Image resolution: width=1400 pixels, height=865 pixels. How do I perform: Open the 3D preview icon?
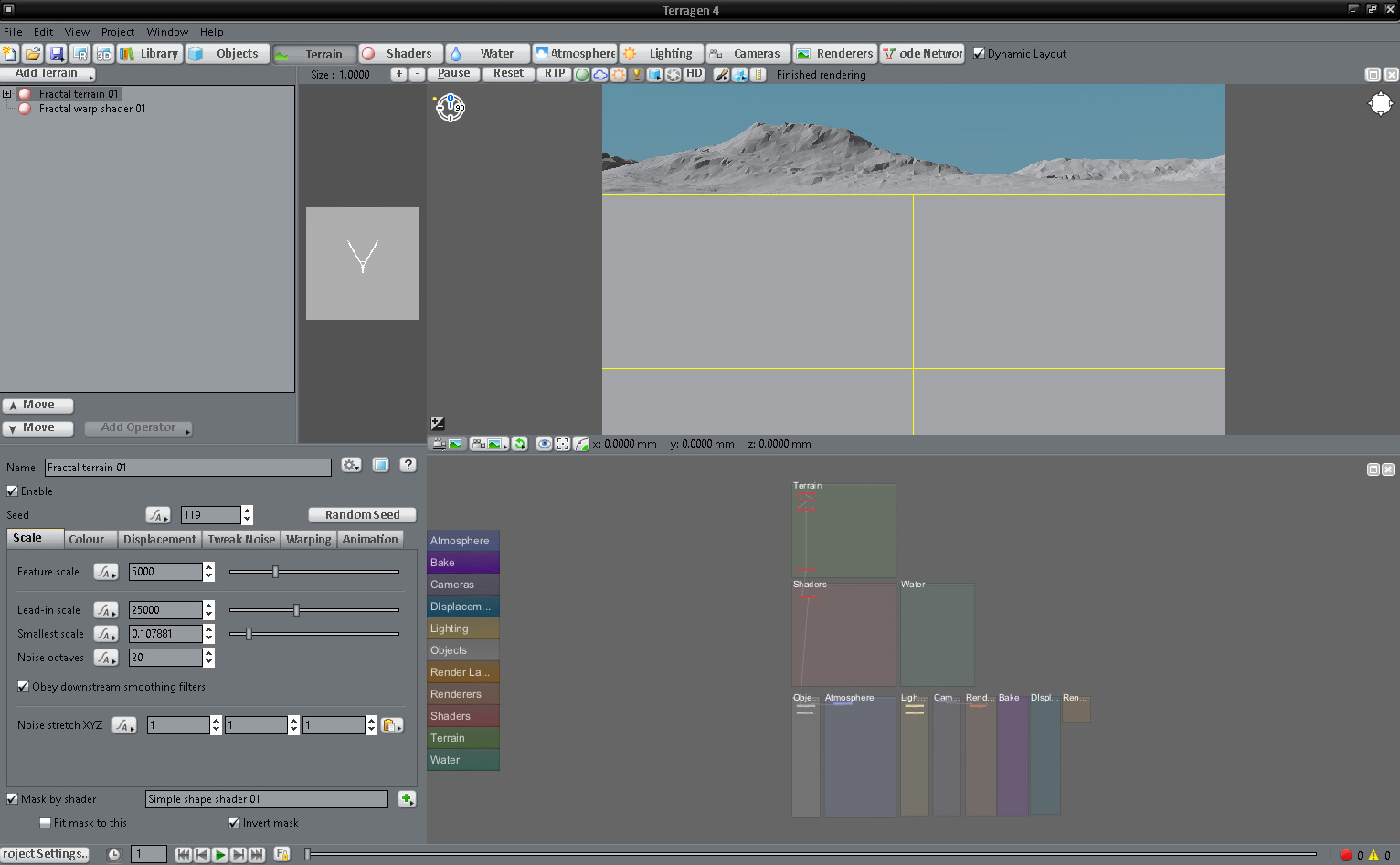[104, 54]
